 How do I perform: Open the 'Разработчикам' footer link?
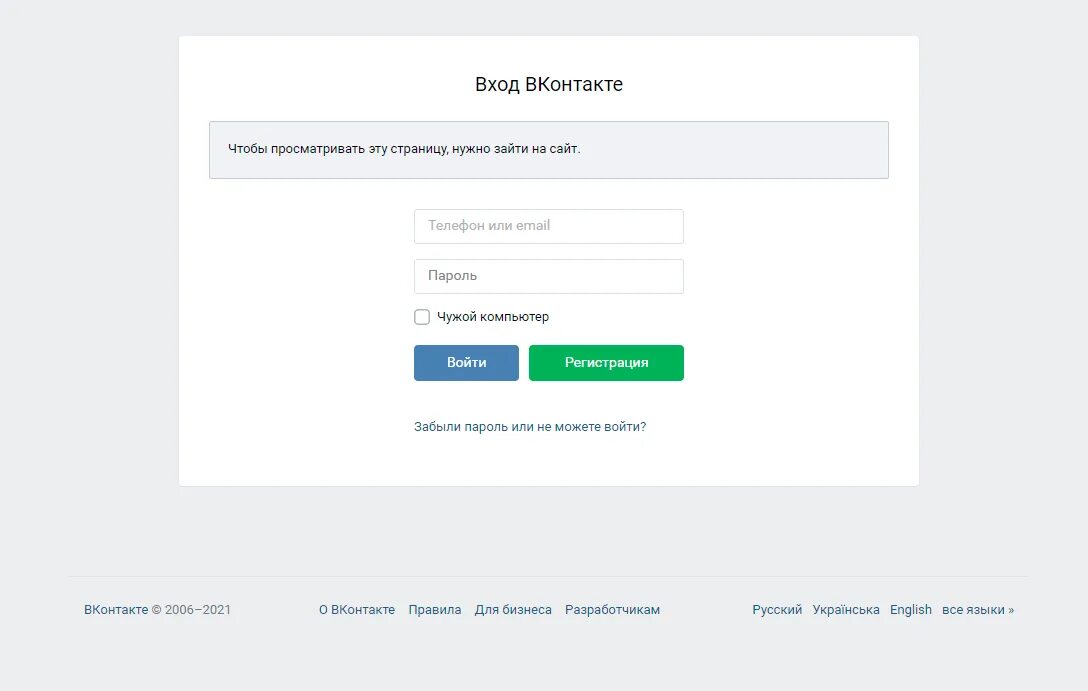[x=612, y=610]
